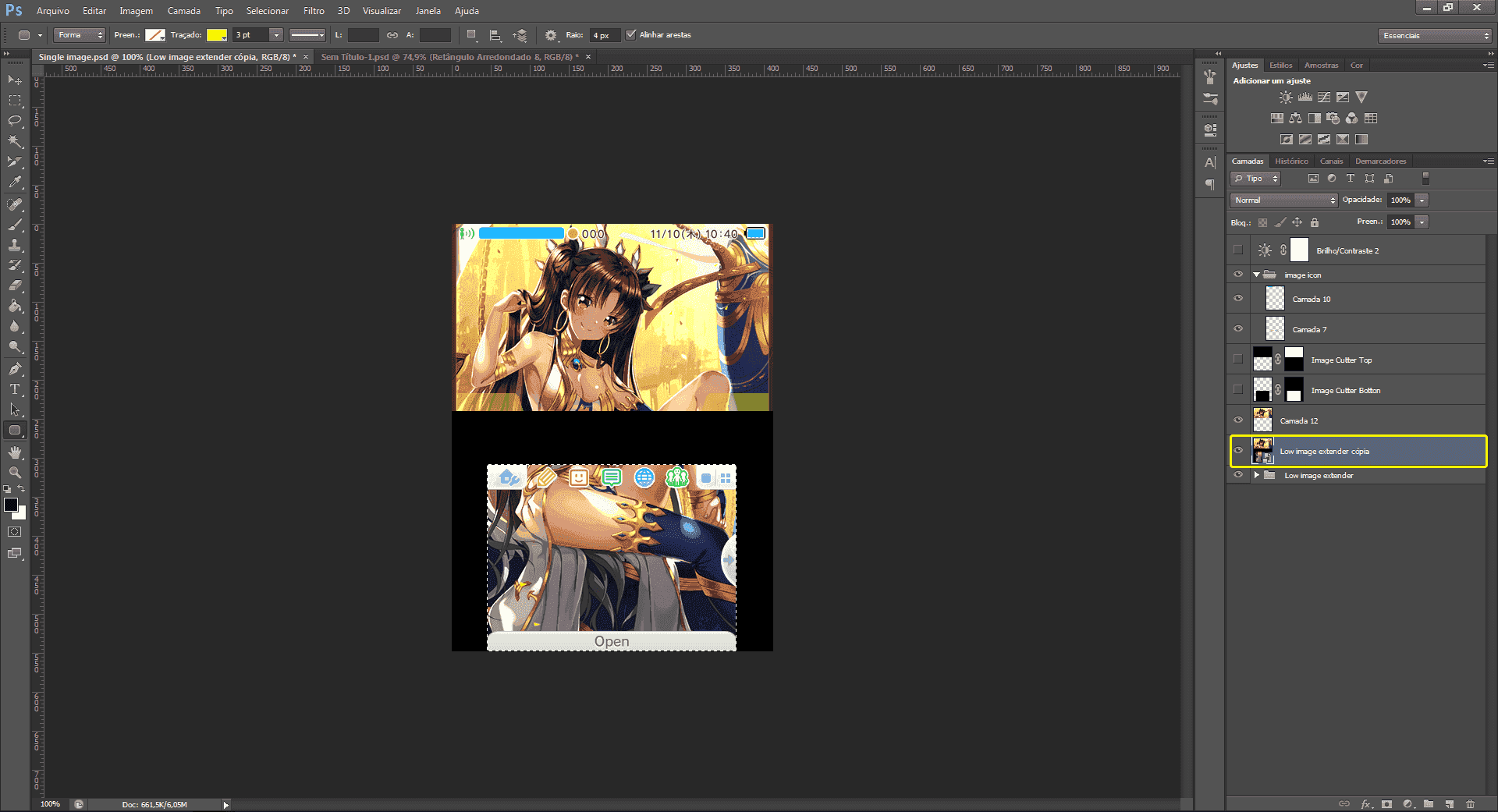Viewport: 1498px width, 812px height.
Task: Select the Eraser tool
Action: pyautogui.click(x=15, y=285)
